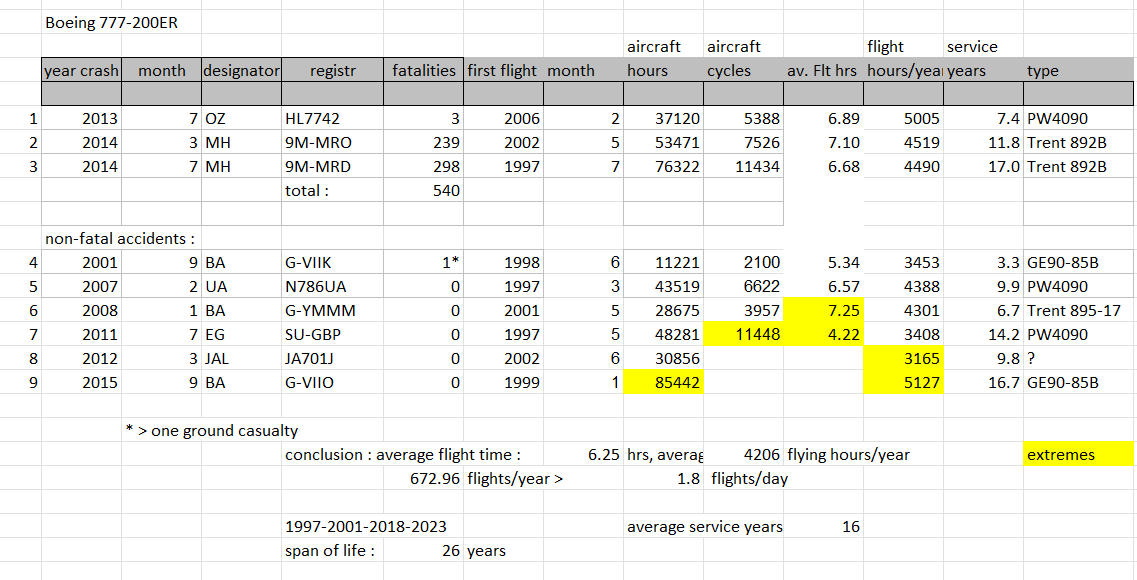Click the 'av. Flt hrs' header cell
Screen dimensions: 1137x580
(x=823, y=70)
